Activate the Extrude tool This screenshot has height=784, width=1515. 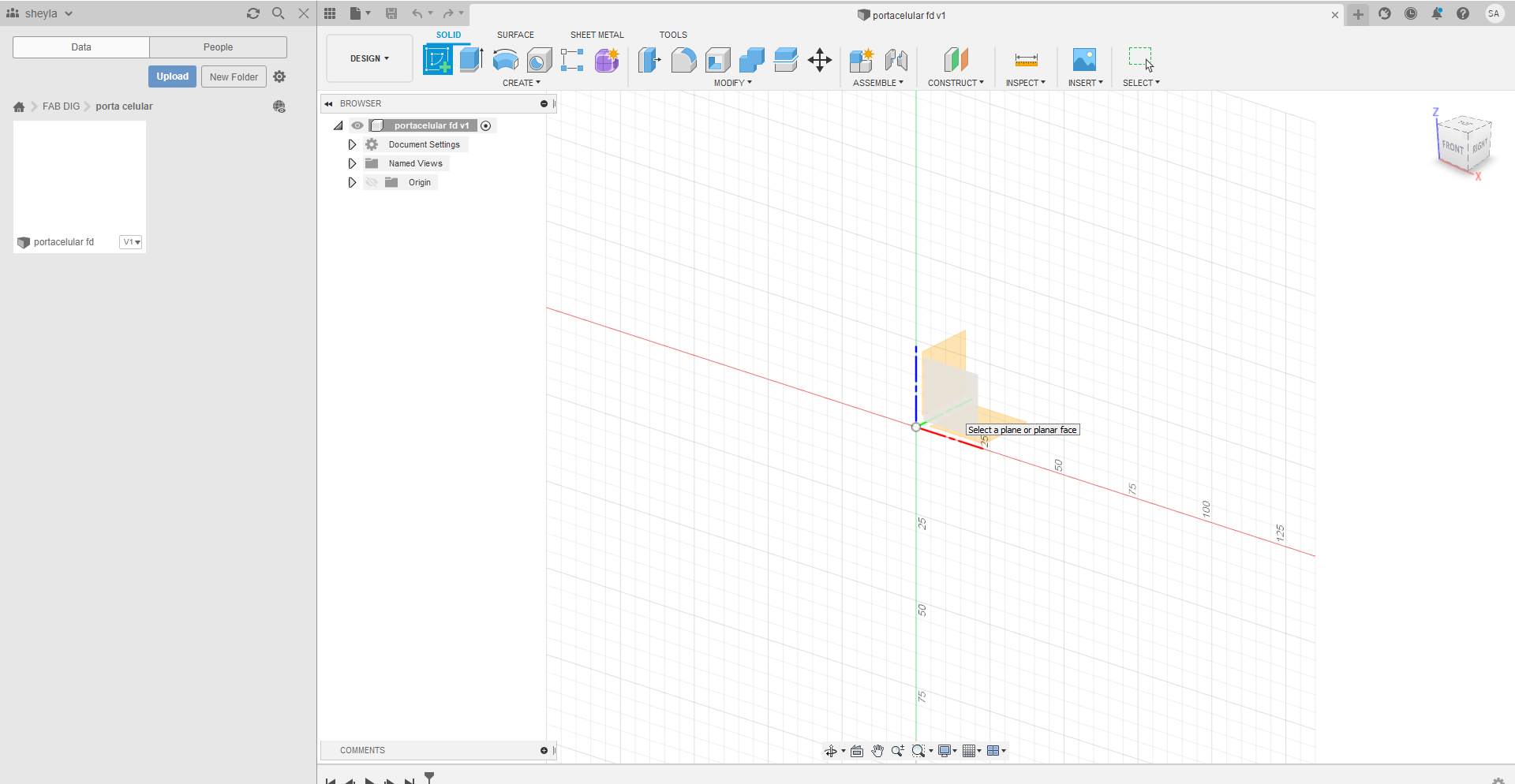[471, 60]
